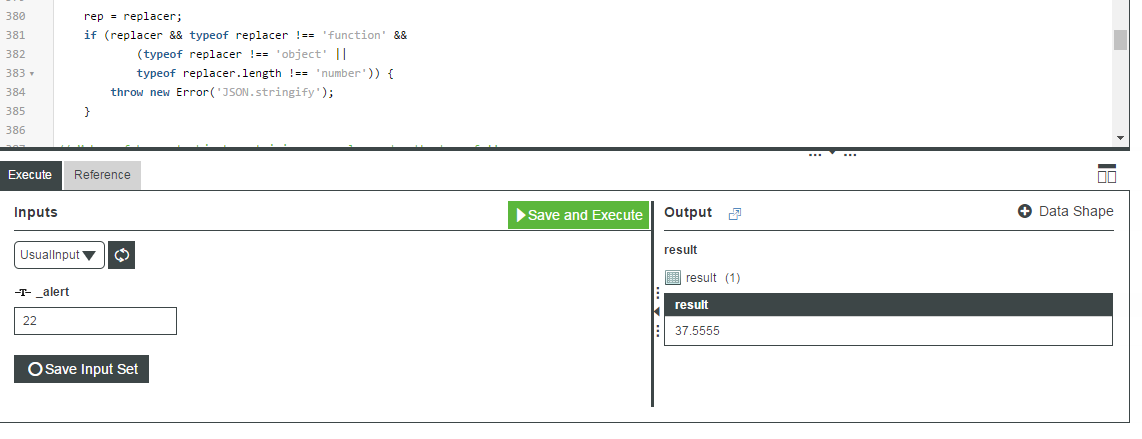Select the 37.5555 result cell
Screen dimensions: 1142x439
888,331
